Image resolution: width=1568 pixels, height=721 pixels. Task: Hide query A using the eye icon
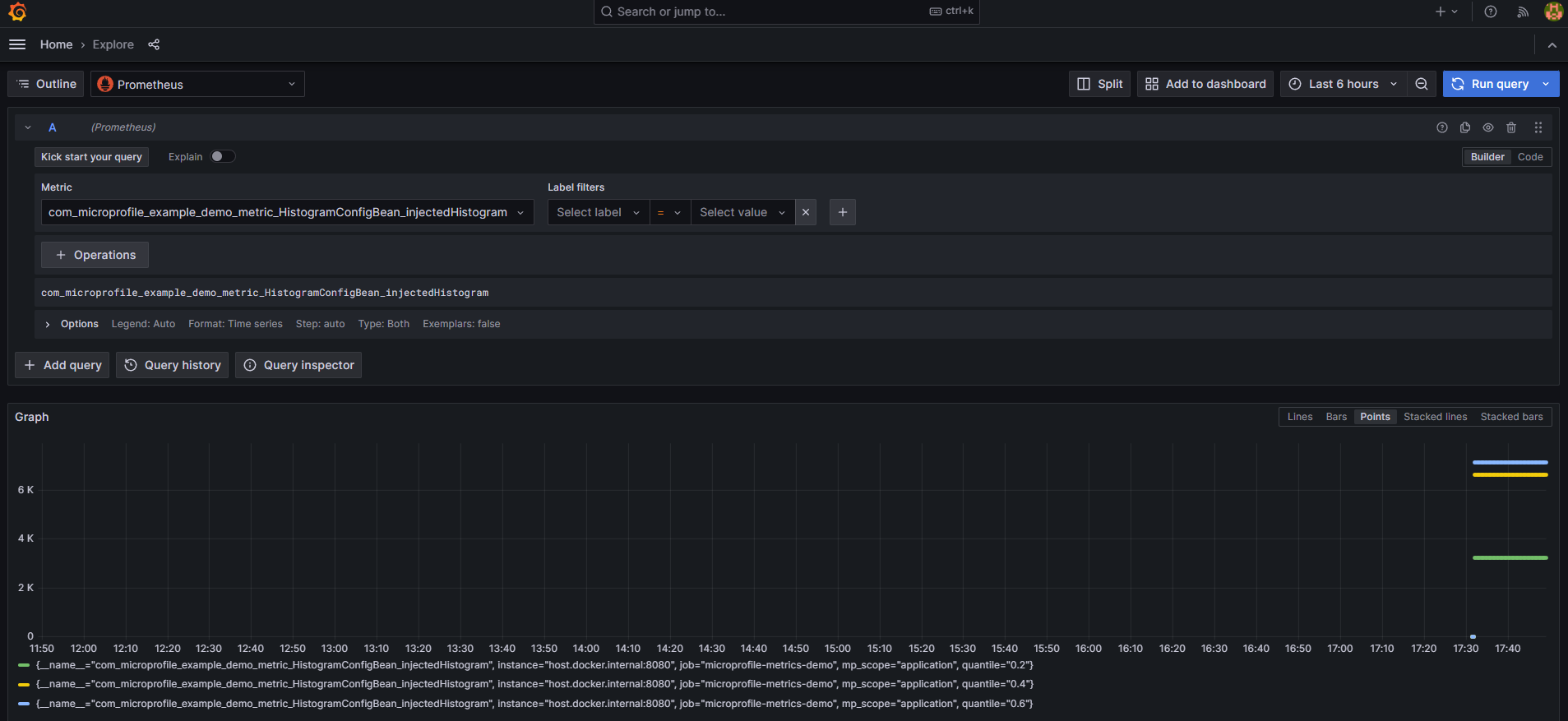pyautogui.click(x=1488, y=127)
